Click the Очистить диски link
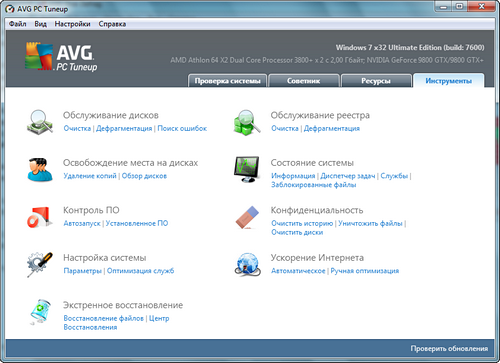Screen dimensions: 500x363 coord(297,232)
